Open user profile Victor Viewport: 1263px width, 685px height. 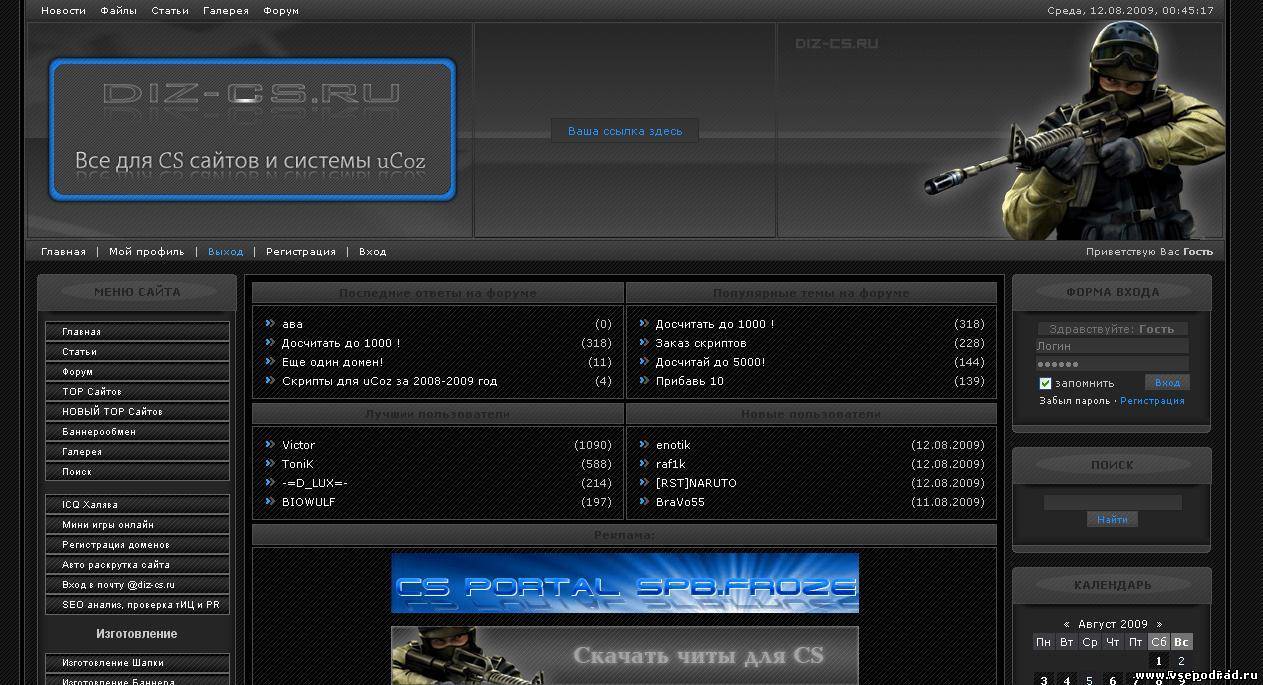click(298, 445)
